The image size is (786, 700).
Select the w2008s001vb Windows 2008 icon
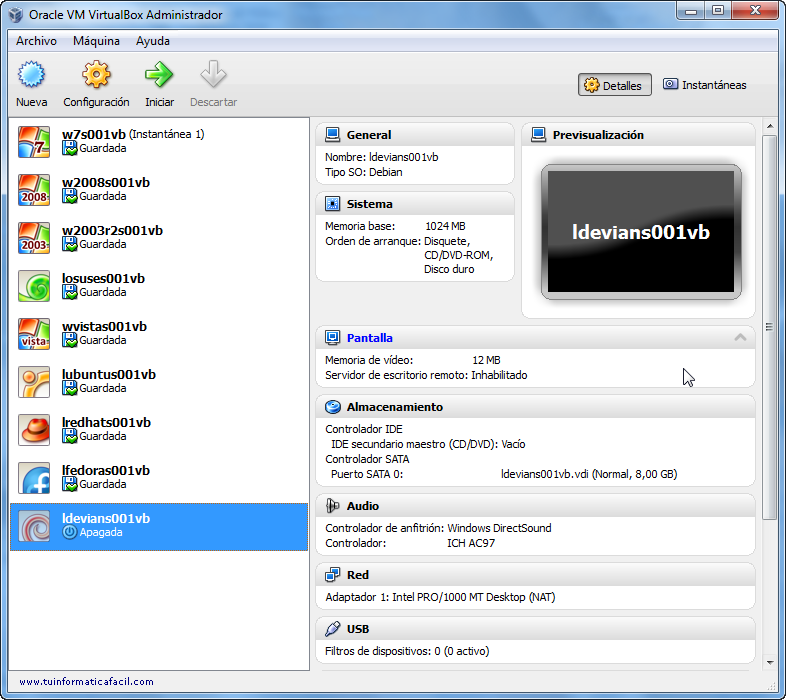(34, 190)
